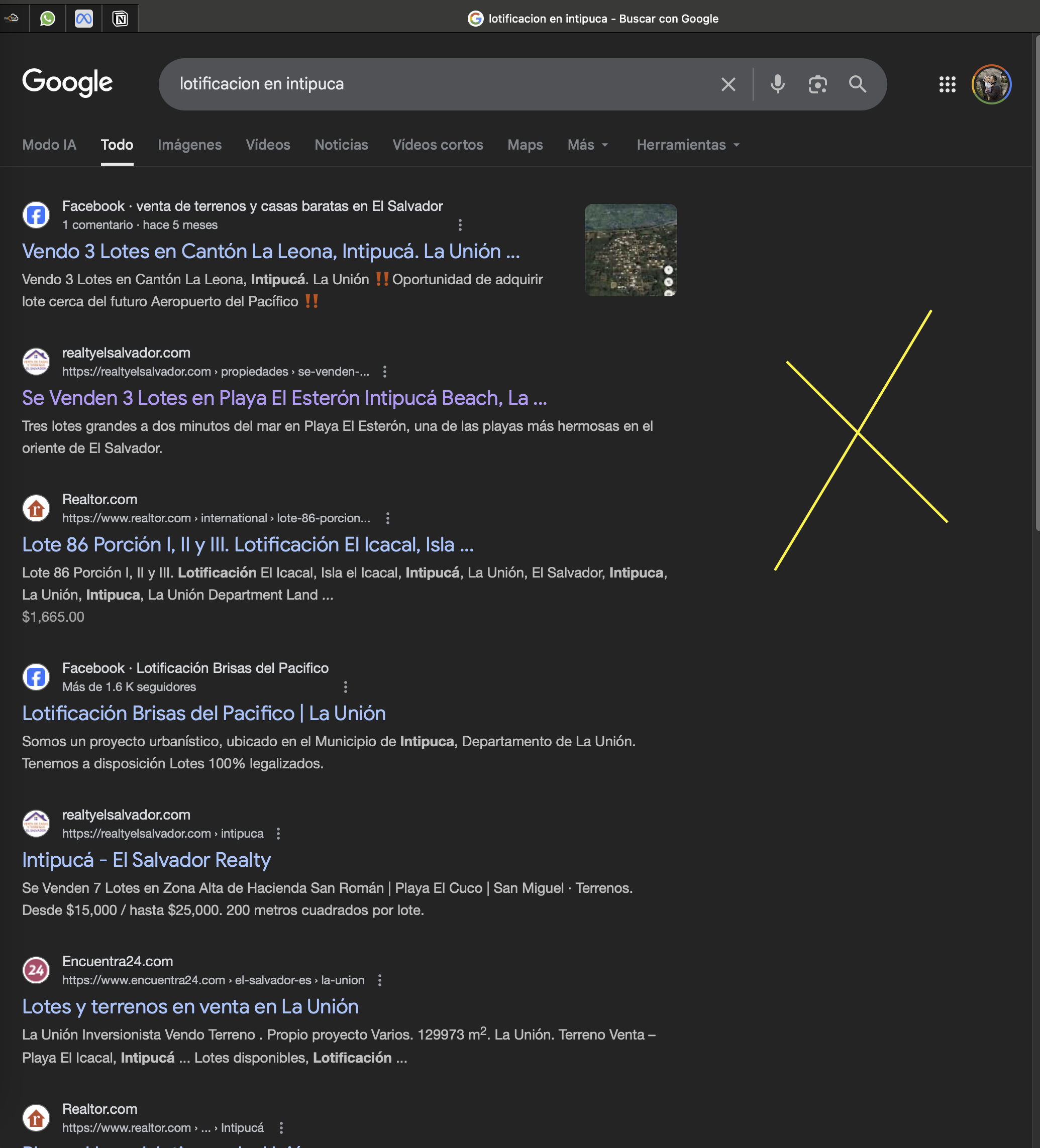Screen dimensions: 1040x1148
Task: Click 'Facebook · venta de terrenos y casas baratas' source
Action: coord(253,206)
